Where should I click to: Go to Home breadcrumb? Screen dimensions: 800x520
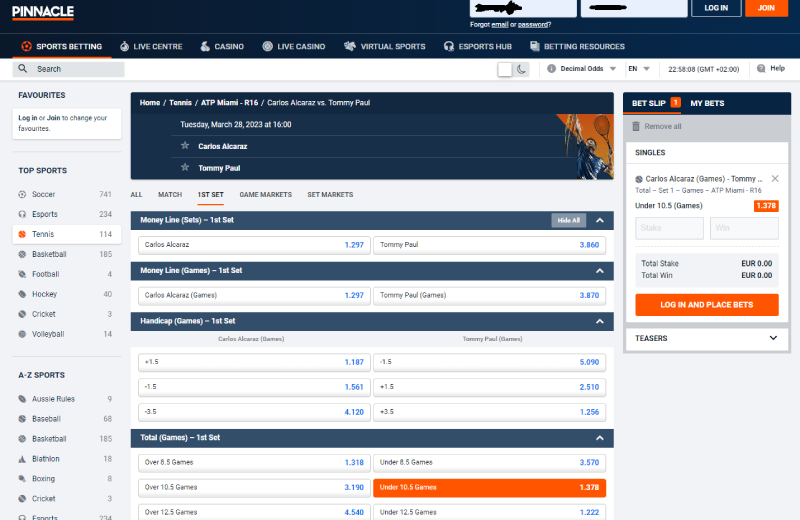tap(149, 103)
